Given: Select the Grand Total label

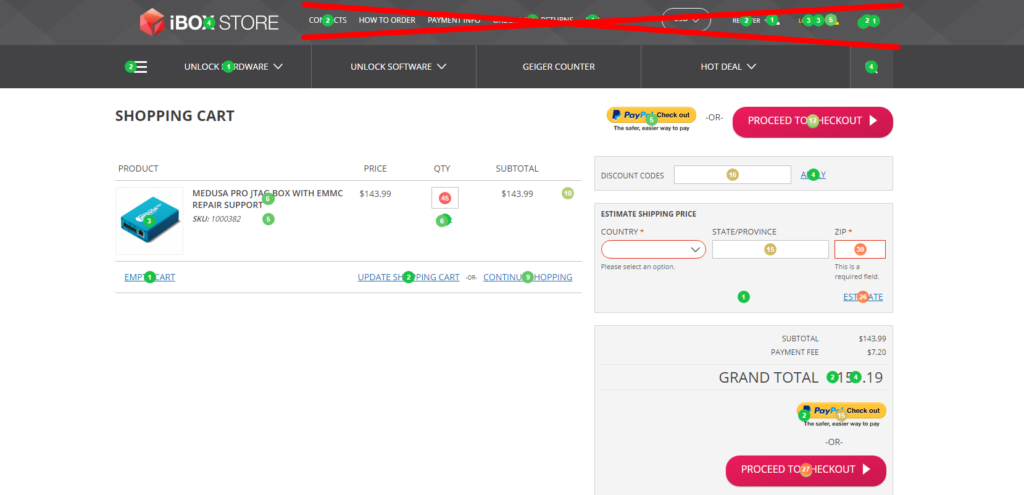Looking at the screenshot, I should (768, 377).
